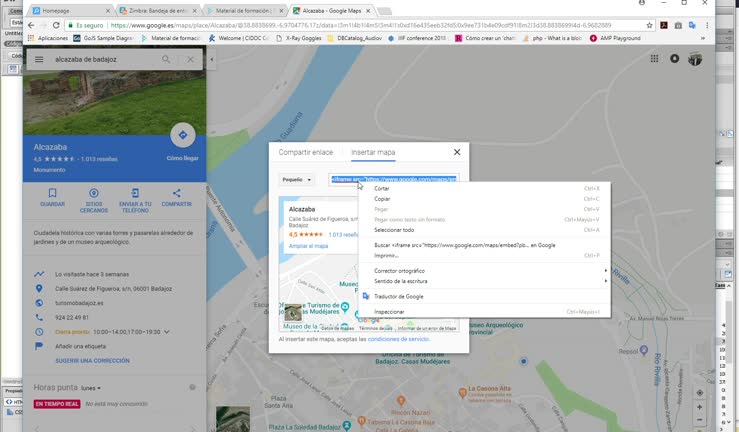Click the iframe embed code field
This screenshot has height=432, width=739.
(394, 179)
